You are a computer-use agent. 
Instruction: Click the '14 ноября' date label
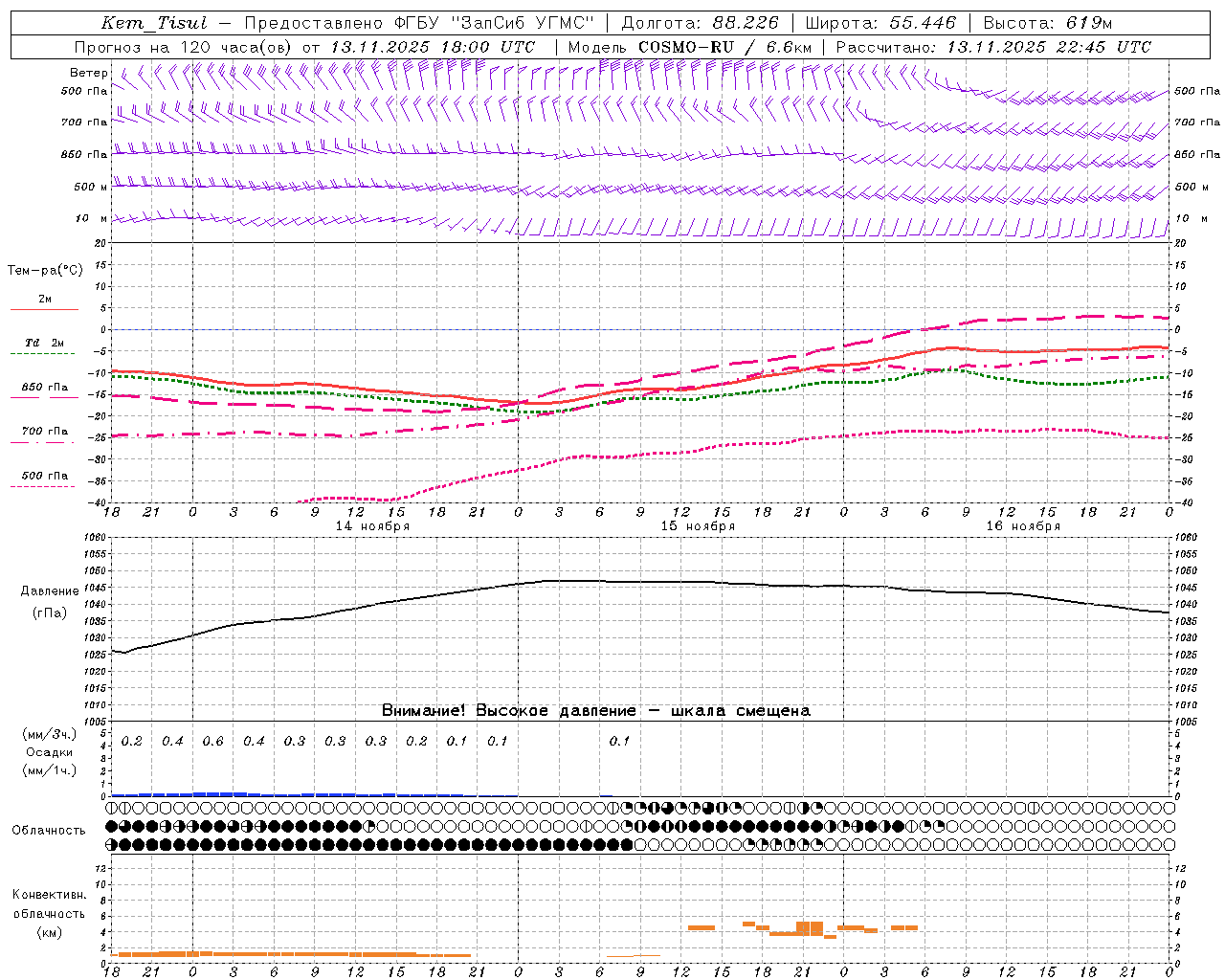(x=372, y=526)
